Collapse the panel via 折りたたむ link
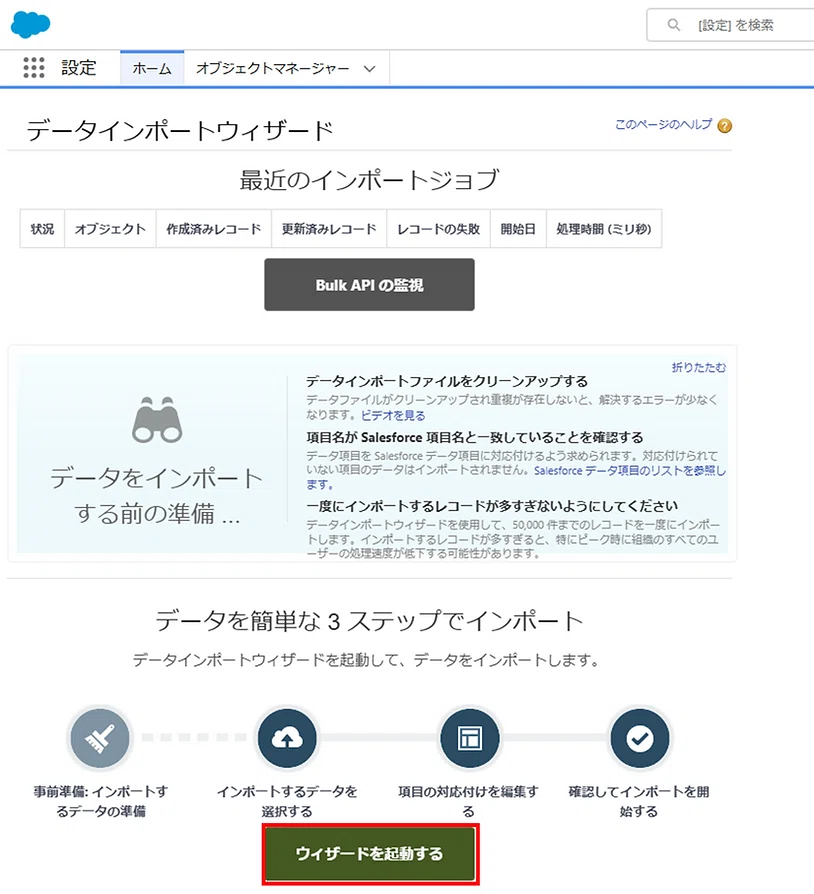This screenshot has height=894, width=814. click(699, 367)
